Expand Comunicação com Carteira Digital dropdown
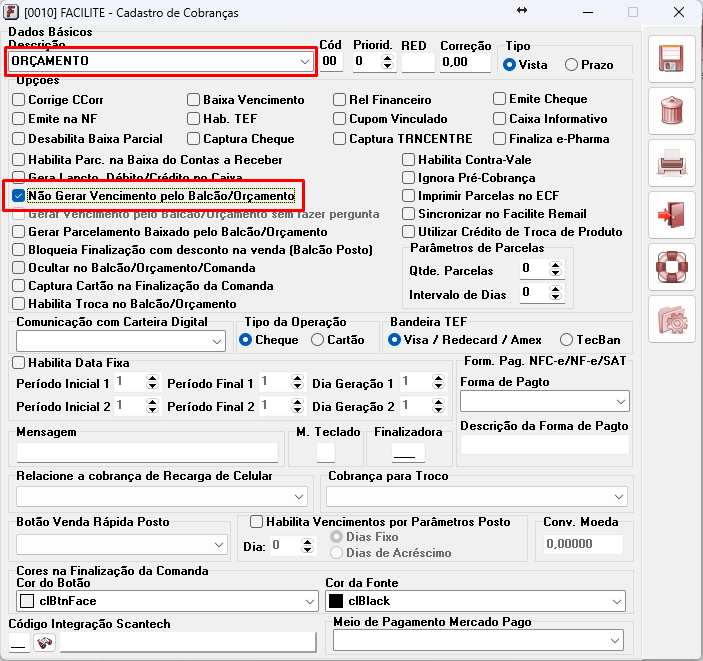This screenshot has height=661, width=703. click(x=217, y=342)
